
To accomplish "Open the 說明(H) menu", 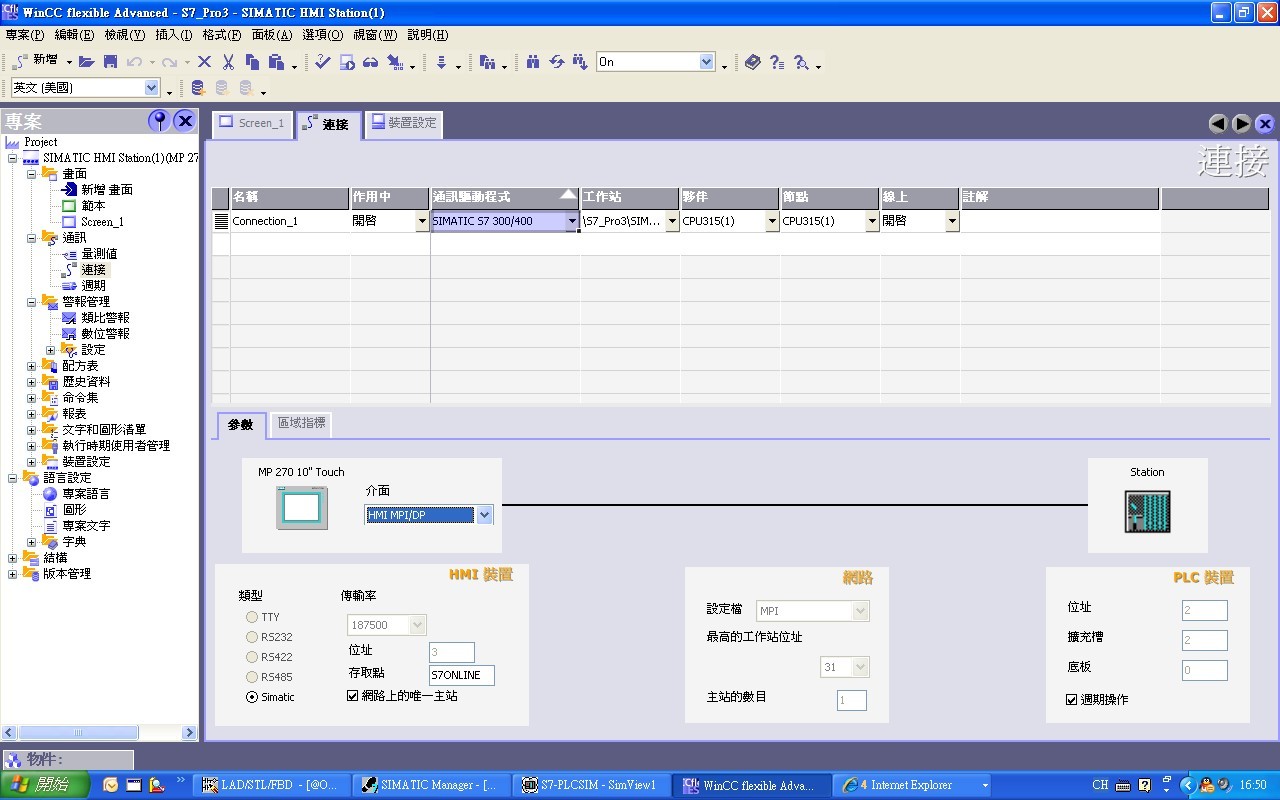I will (x=428, y=35).
